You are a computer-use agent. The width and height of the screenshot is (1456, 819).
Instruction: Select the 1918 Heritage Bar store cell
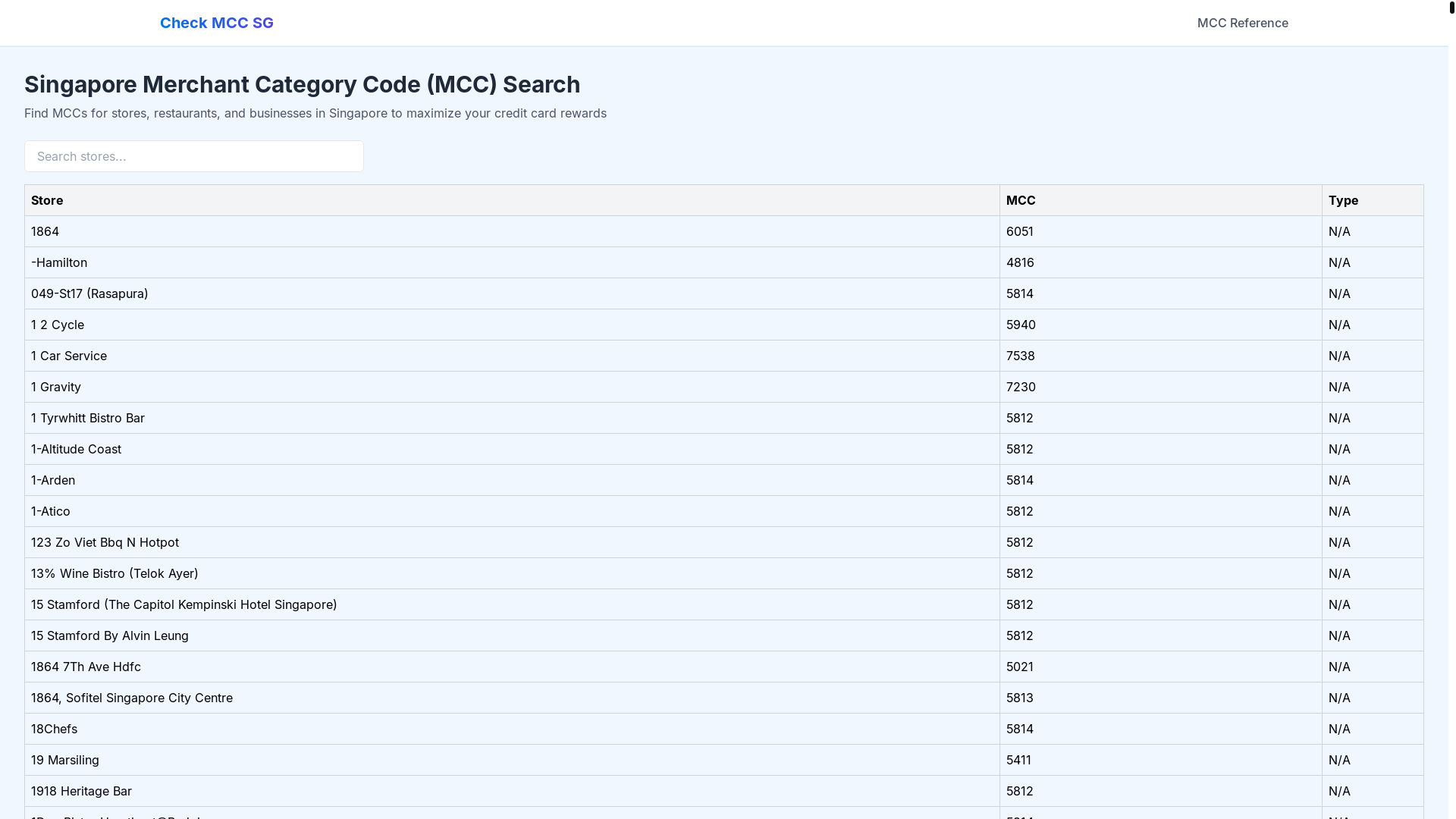tap(512, 791)
